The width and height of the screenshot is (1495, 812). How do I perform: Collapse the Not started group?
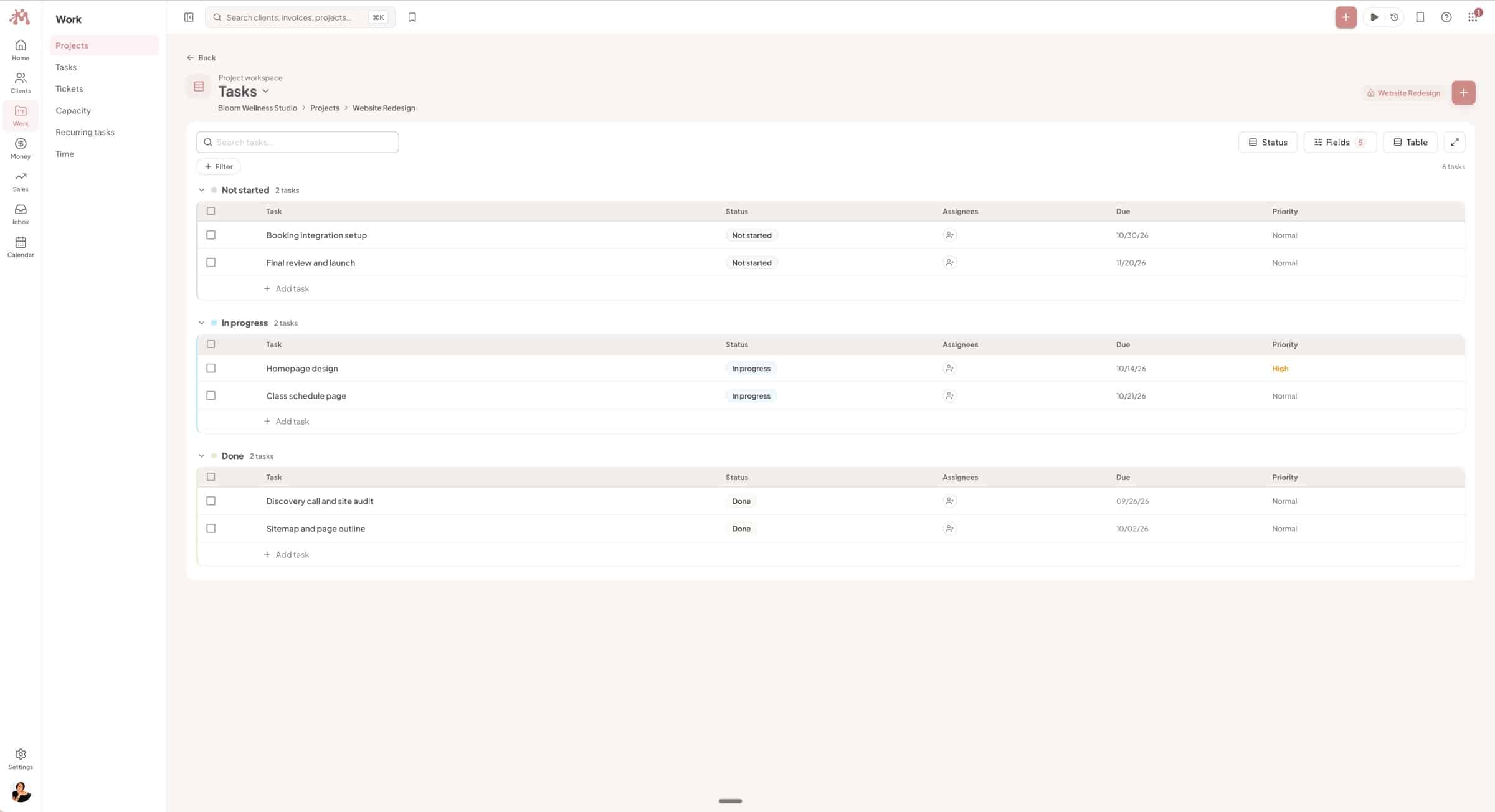coord(202,191)
